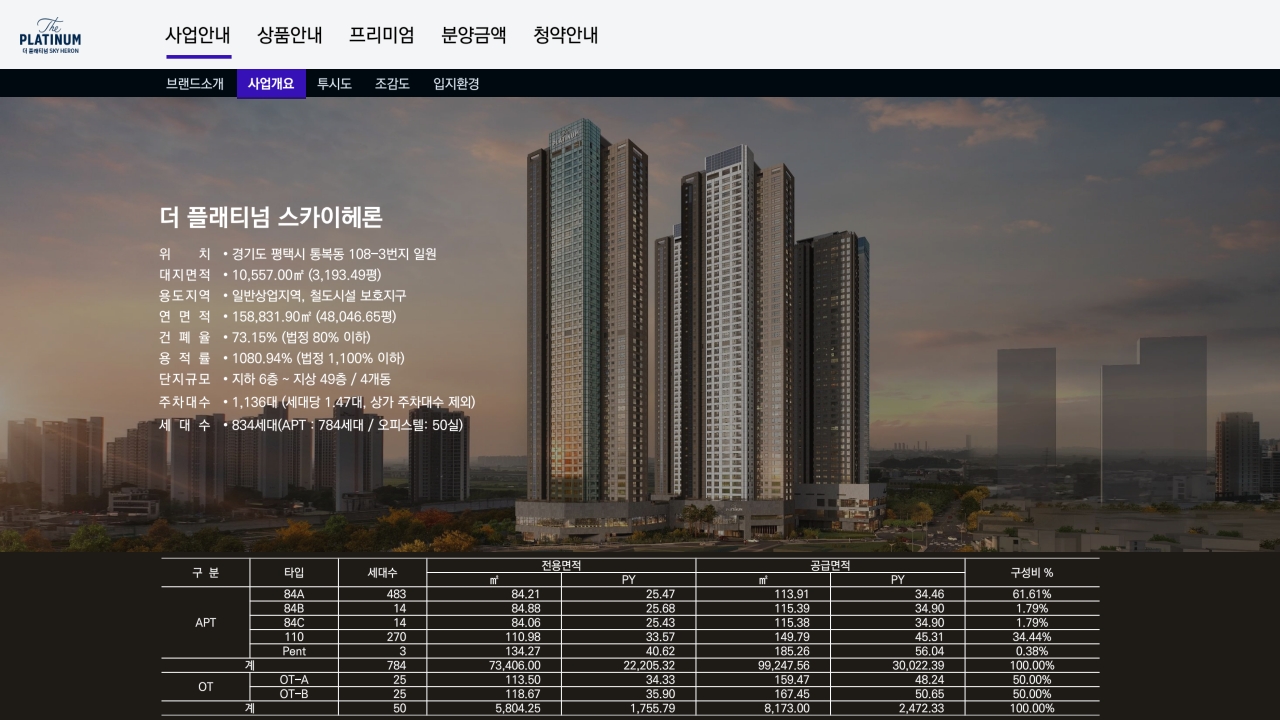Select the OT-A type cell
Viewport: 1280px width, 720px height.
[x=294, y=680]
